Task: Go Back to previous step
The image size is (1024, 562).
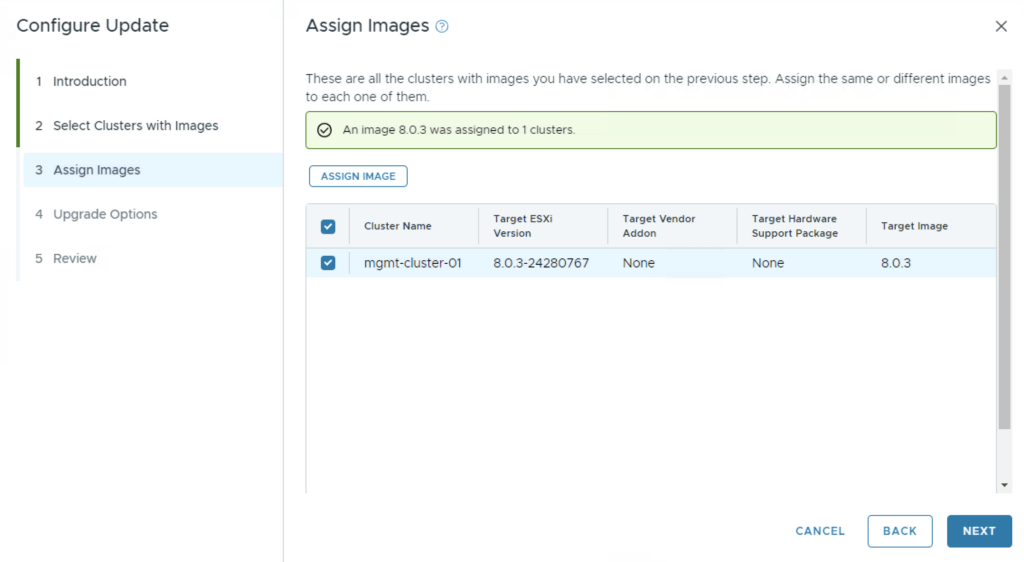Action: [899, 531]
